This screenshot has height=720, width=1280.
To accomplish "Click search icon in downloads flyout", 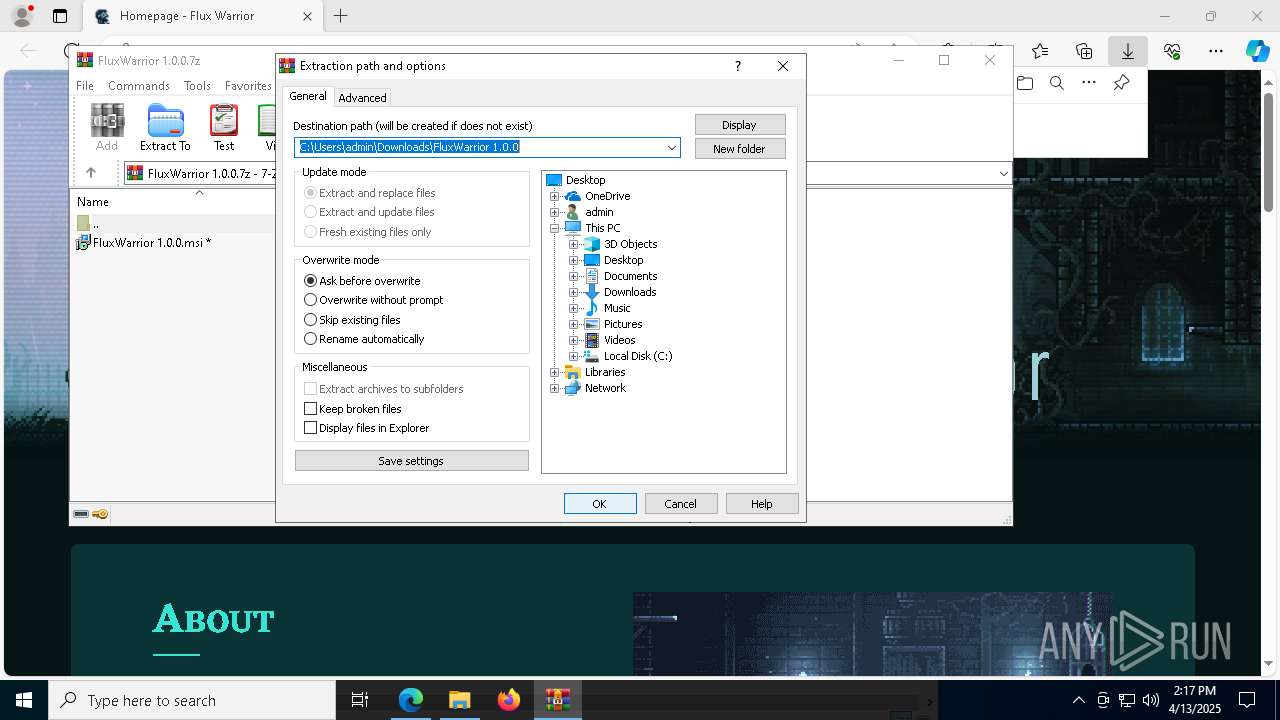I will point(1057,83).
